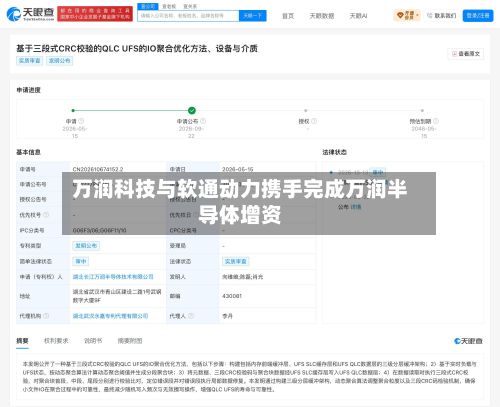This screenshot has width=500, height=407.
Task: Open the 天眼AI navigation item
Action: pyautogui.click(x=358, y=16)
